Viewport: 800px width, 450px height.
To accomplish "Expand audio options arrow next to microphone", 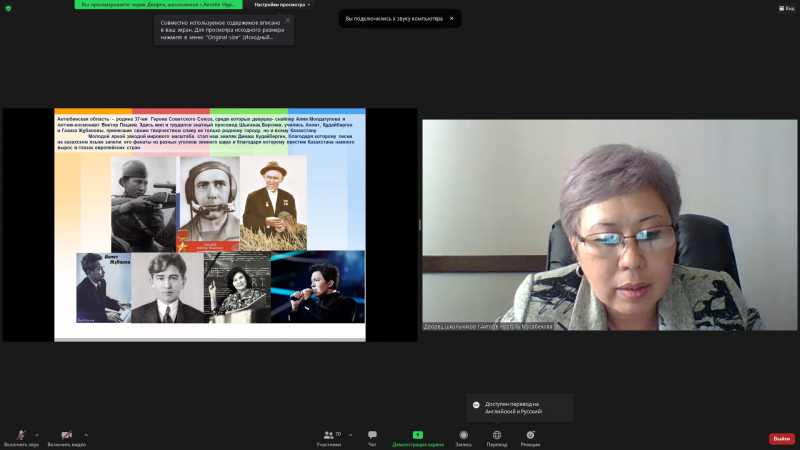I will pyautogui.click(x=39, y=435).
